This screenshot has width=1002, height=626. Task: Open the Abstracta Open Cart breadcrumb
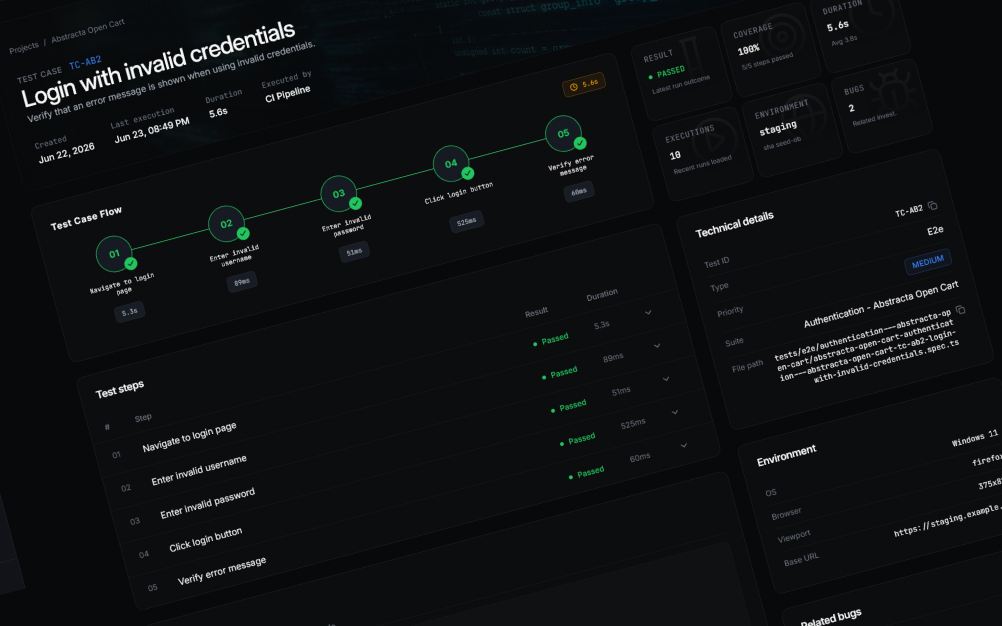88,31
